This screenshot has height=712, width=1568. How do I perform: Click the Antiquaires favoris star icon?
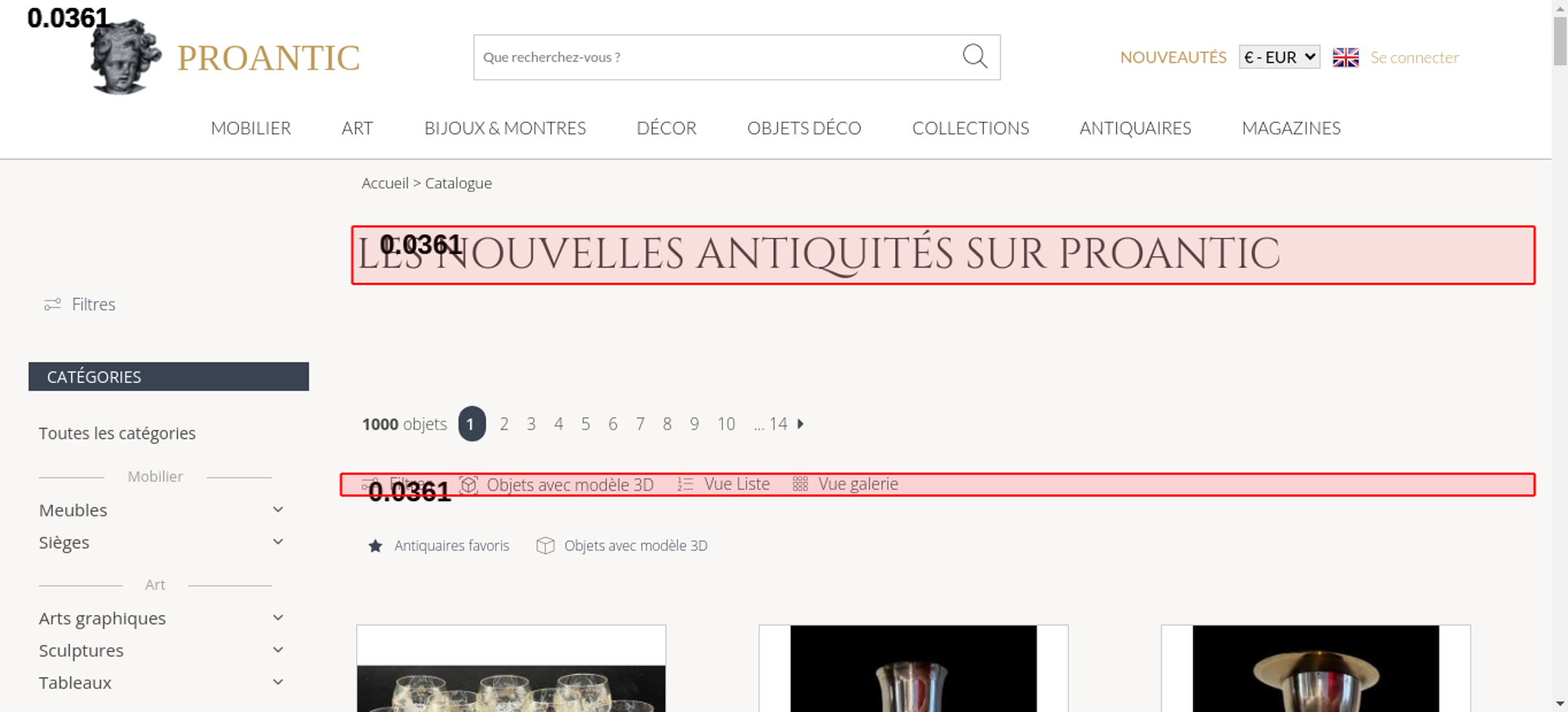[376, 546]
